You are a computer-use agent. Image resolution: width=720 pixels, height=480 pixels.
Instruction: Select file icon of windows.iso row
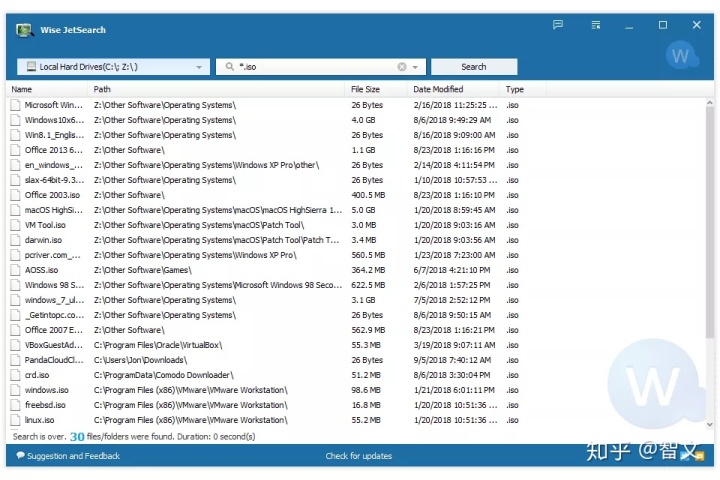16,390
